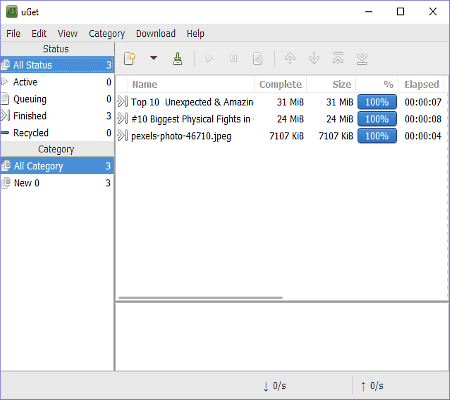Click the Move to Top icon
450x400 pixels.
(338, 58)
